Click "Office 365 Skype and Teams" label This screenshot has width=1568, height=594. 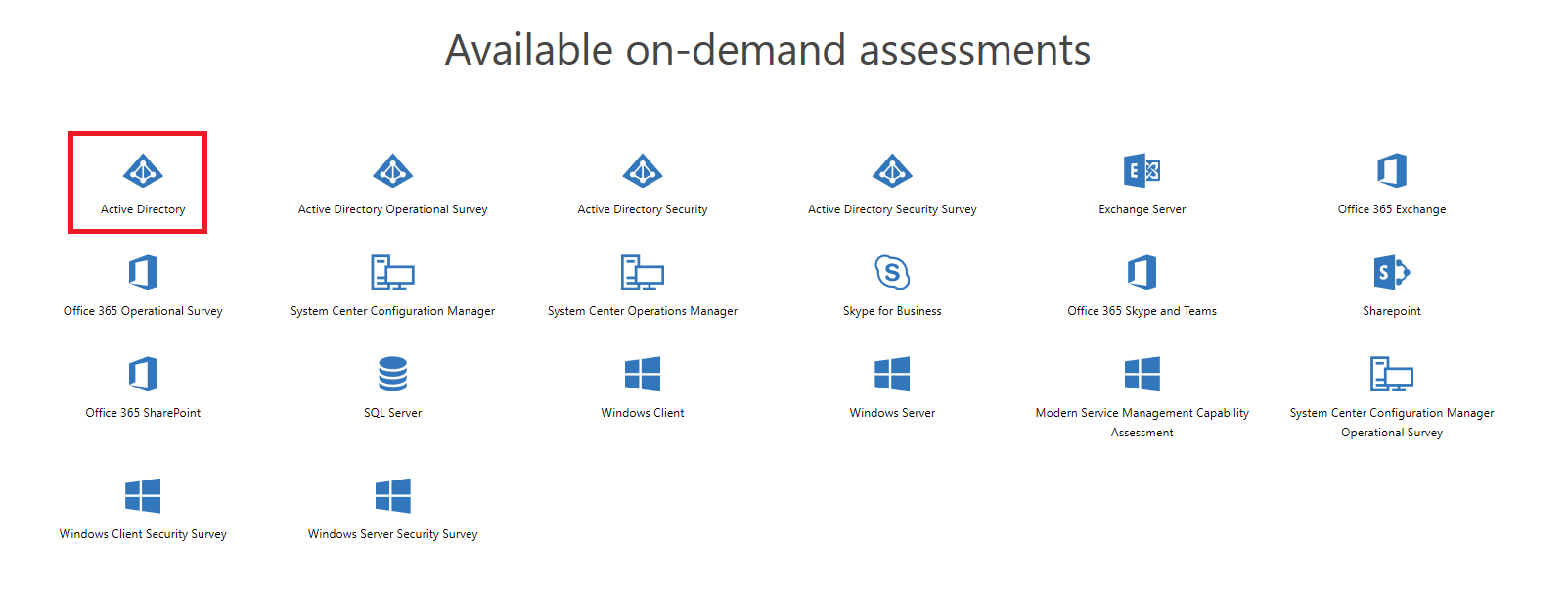[1142, 311]
